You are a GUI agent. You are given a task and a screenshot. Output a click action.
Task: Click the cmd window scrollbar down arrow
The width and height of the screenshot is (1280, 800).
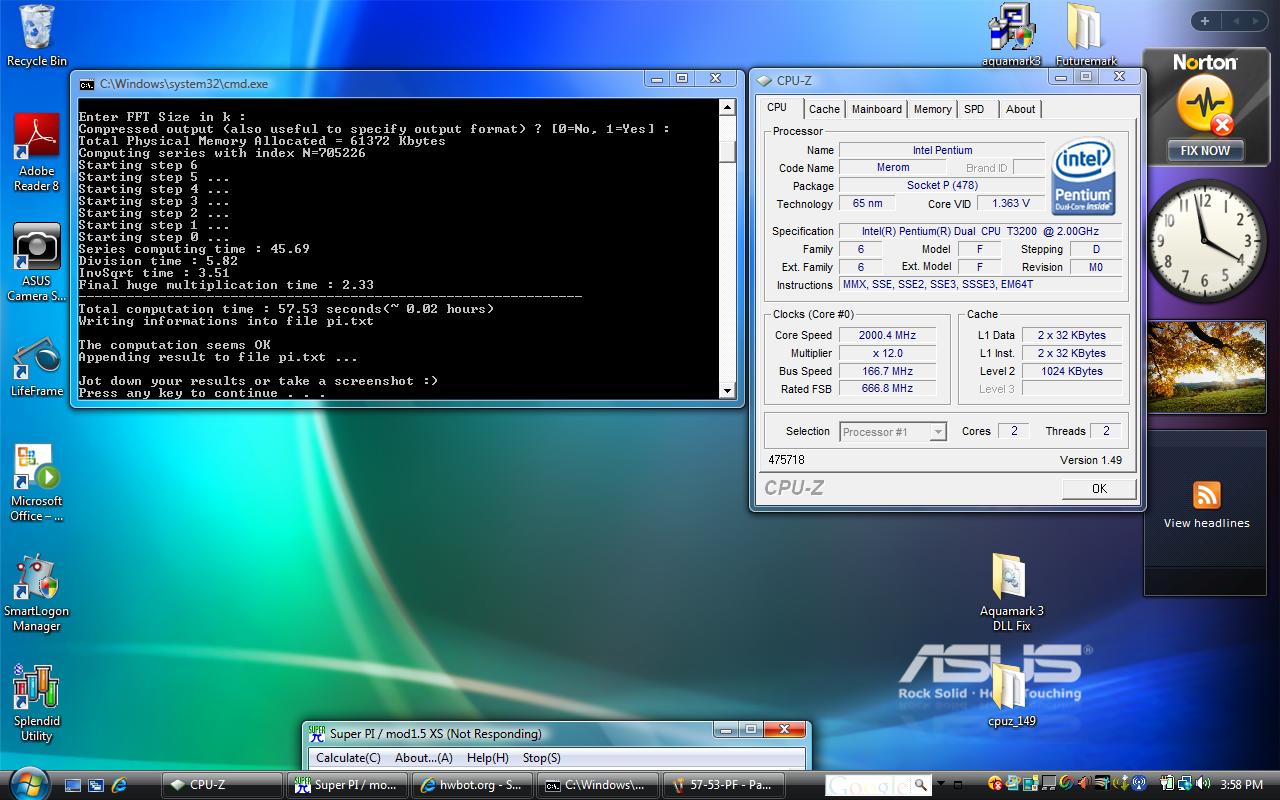[727, 391]
